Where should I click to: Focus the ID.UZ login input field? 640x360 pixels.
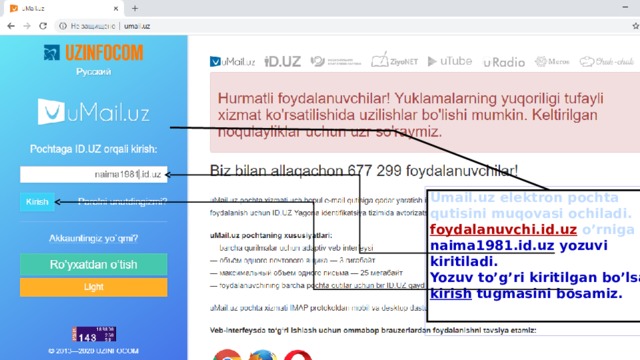93,174
